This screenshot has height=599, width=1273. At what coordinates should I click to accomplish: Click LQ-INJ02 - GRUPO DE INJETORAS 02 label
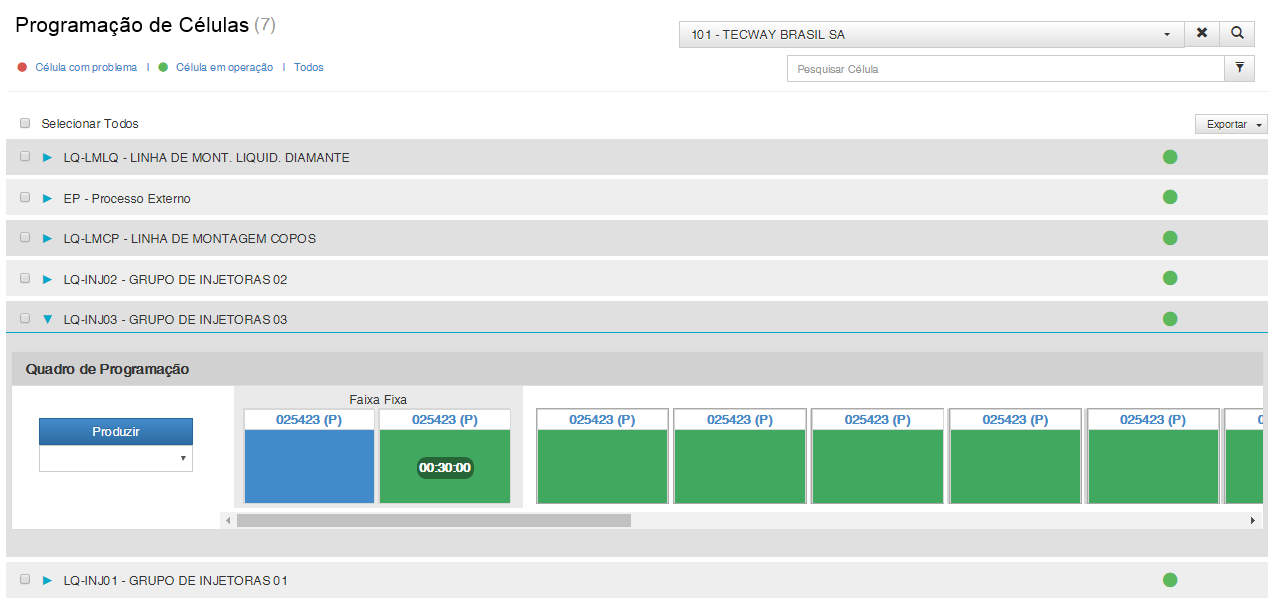coord(175,280)
